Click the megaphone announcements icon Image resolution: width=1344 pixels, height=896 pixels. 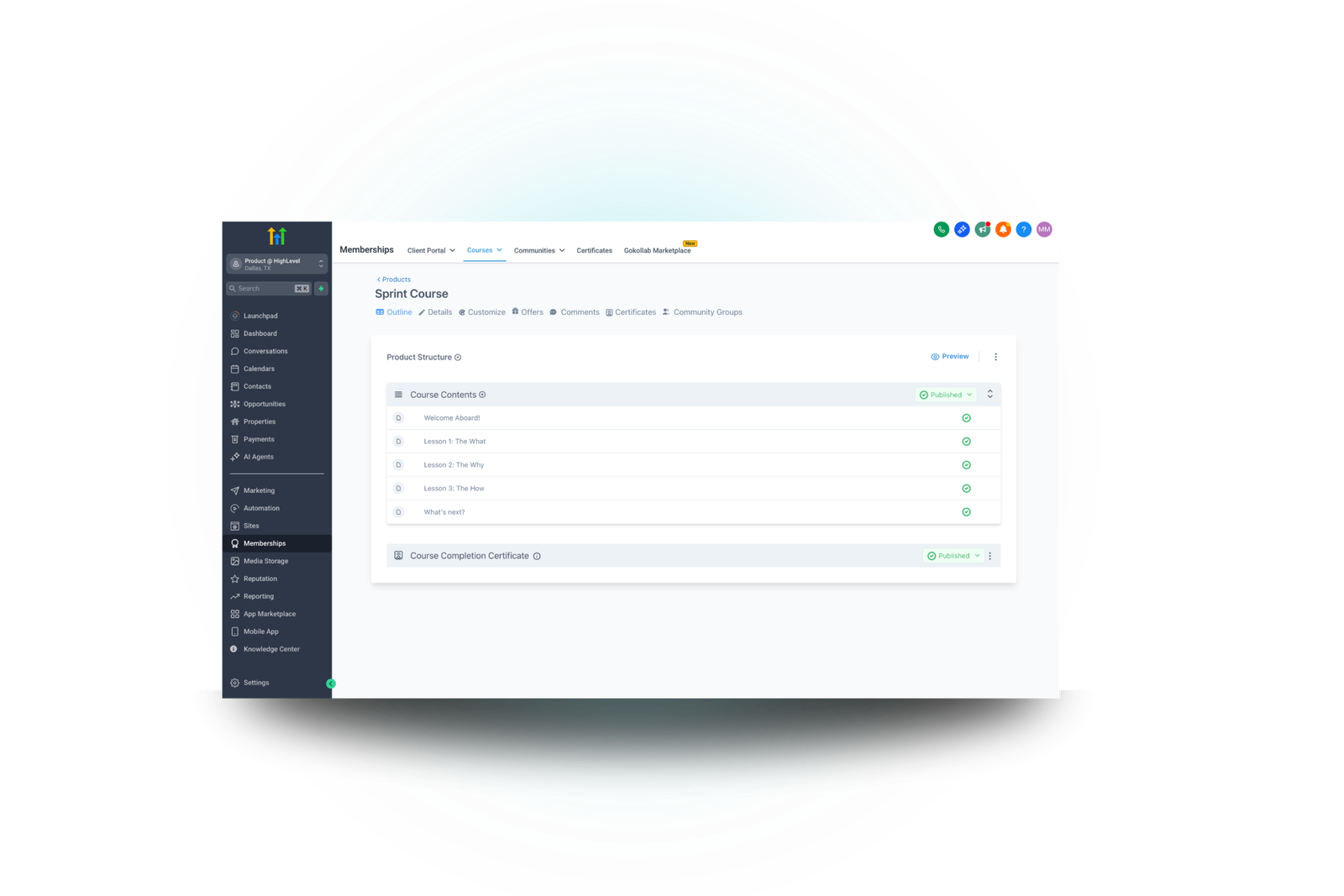click(982, 229)
